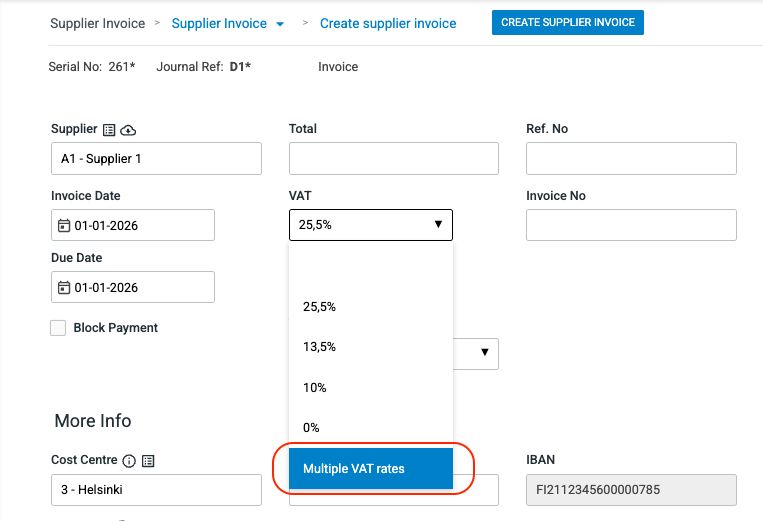Choose 25,5% from the VAT list

pos(320,307)
